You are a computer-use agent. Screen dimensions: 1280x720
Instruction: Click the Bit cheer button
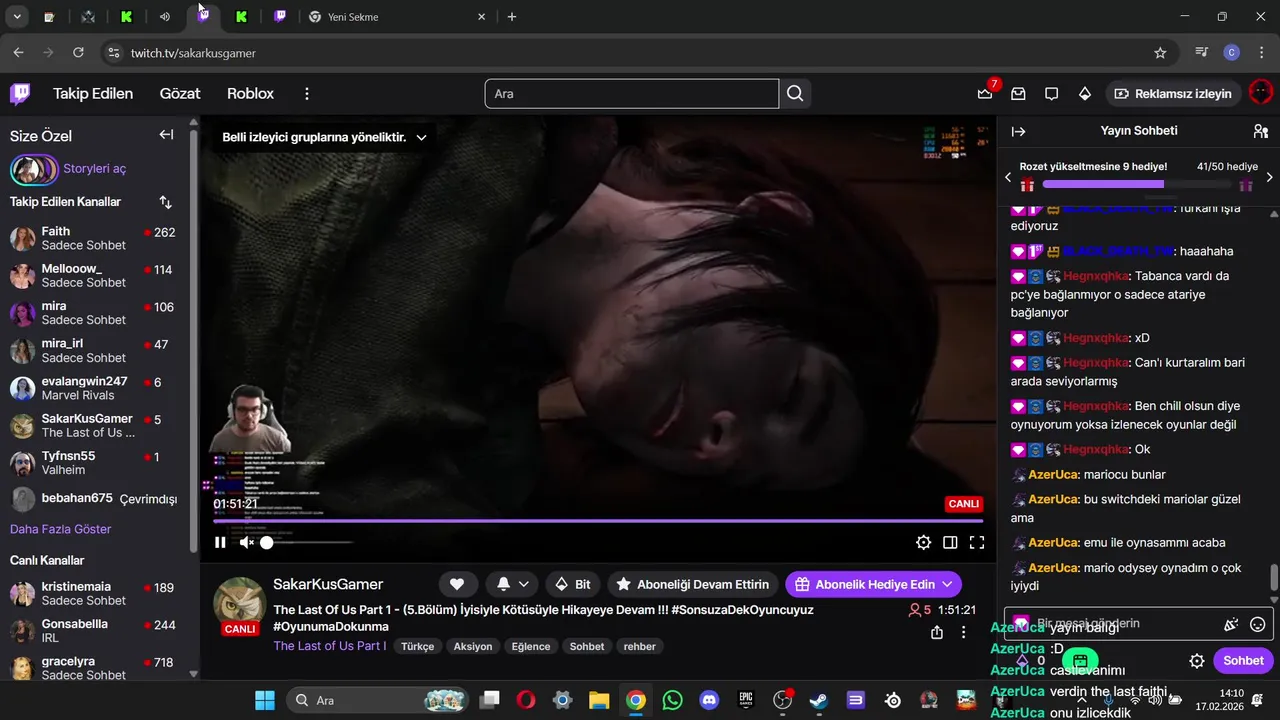pyautogui.click(x=572, y=584)
